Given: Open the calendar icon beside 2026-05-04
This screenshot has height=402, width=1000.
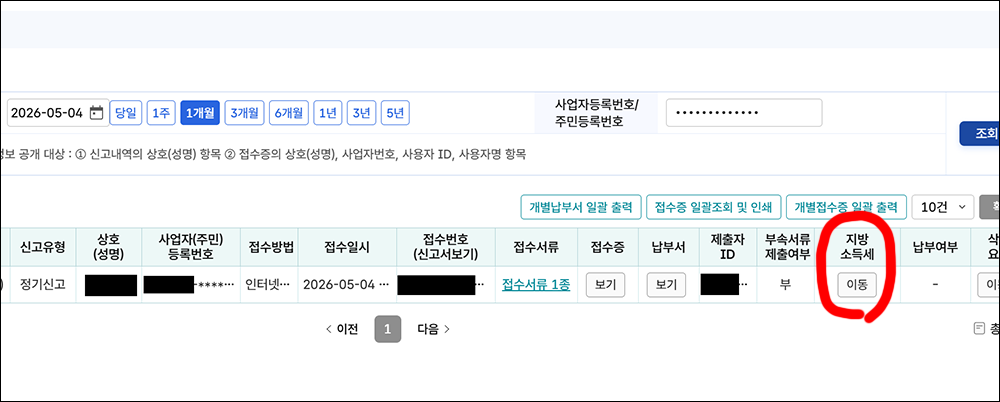Looking at the screenshot, I should click(96, 113).
